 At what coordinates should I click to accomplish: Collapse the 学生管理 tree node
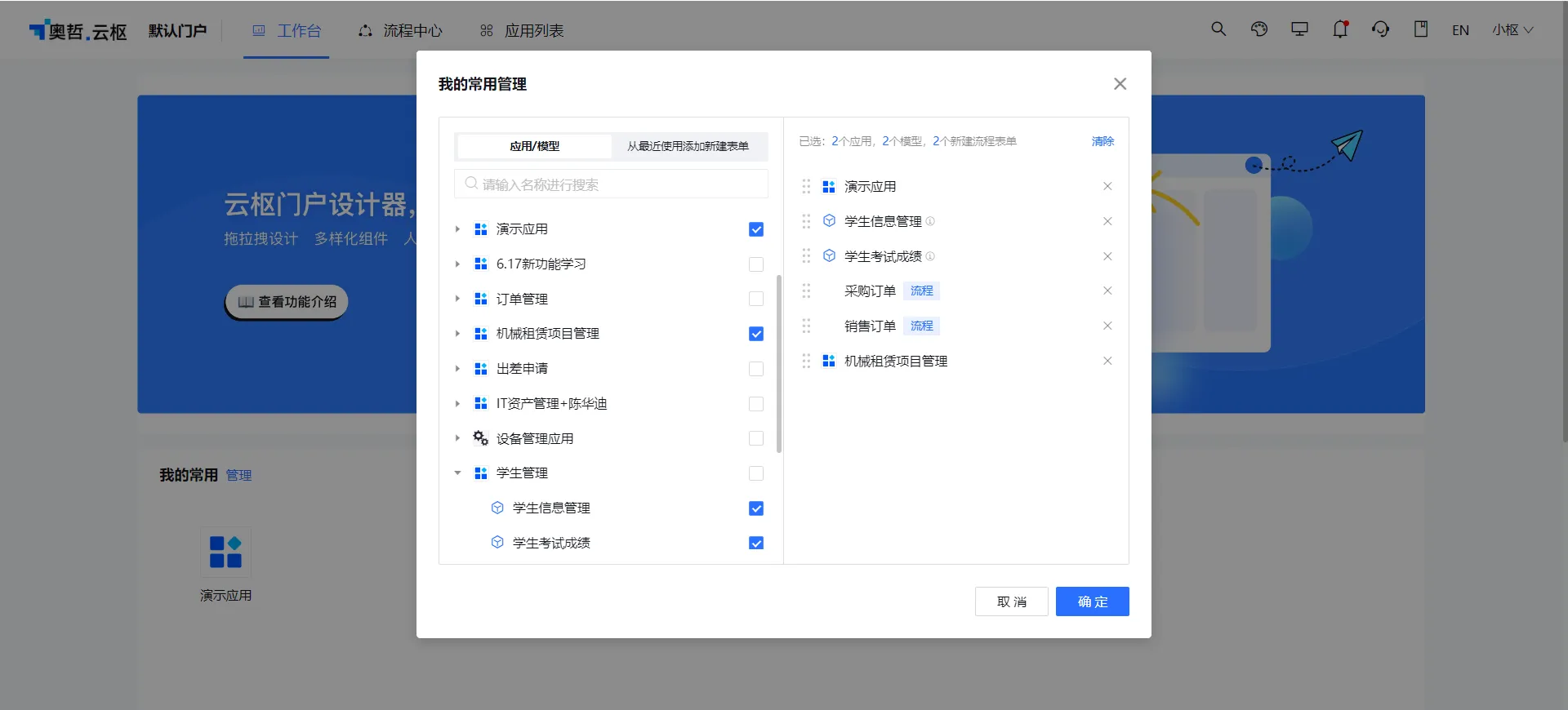coord(457,473)
